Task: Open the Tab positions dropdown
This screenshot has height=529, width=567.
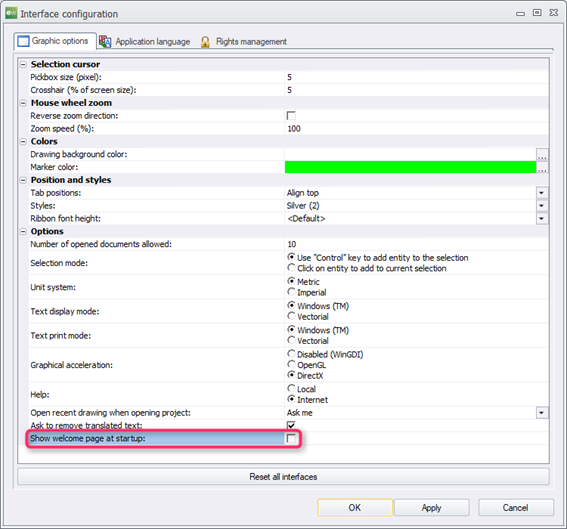Action: pyautogui.click(x=542, y=193)
